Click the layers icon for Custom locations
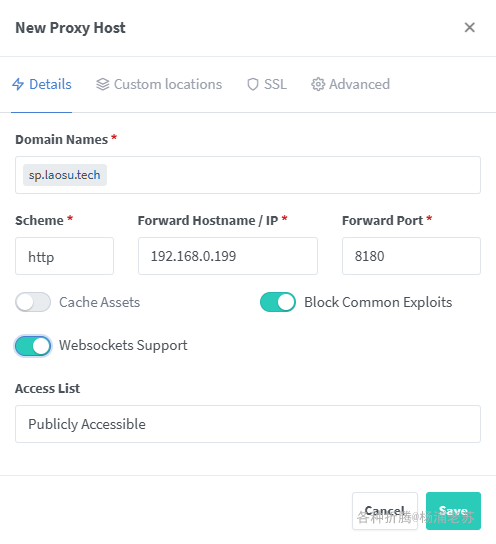The width and height of the screenshot is (496, 544). [x=103, y=84]
